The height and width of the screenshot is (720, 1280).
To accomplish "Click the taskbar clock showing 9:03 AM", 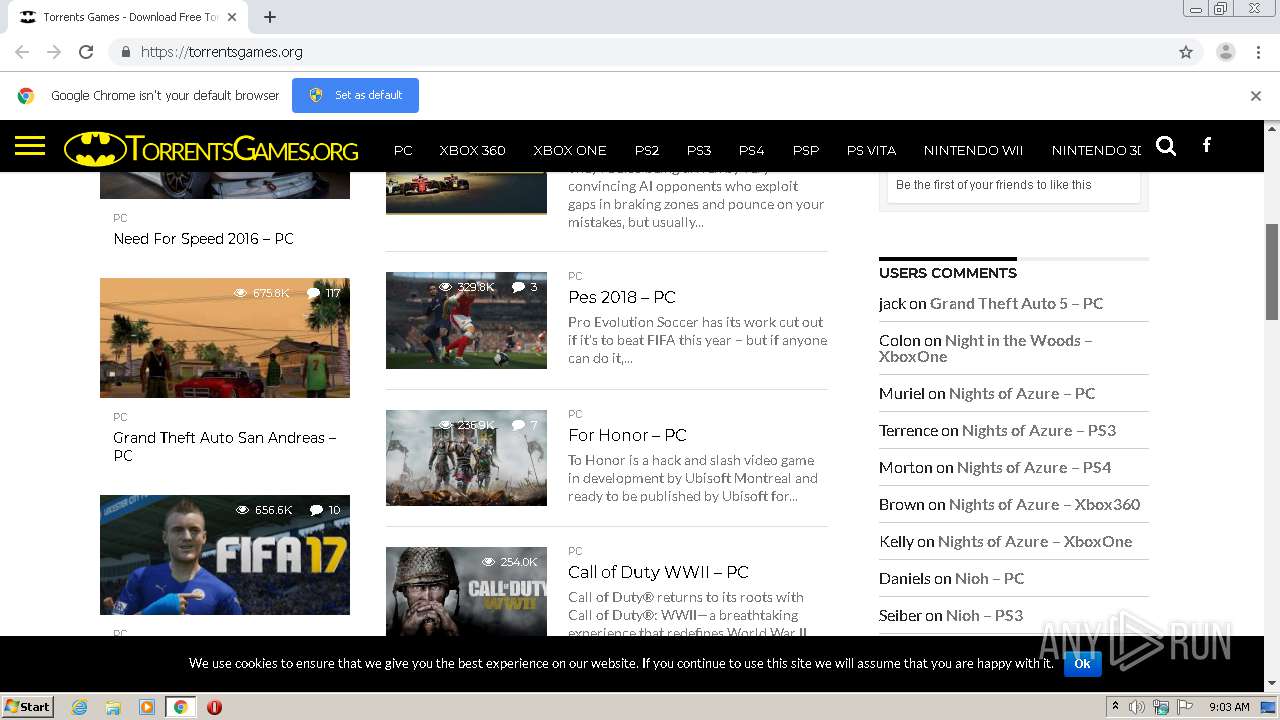I will point(1229,707).
